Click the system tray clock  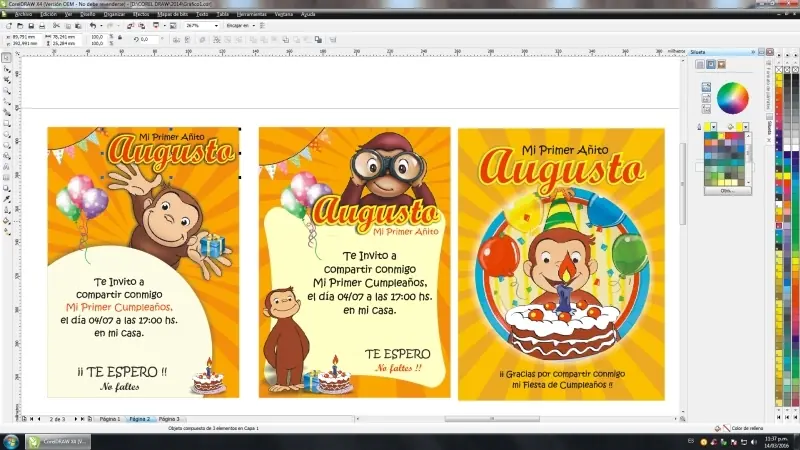point(777,442)
